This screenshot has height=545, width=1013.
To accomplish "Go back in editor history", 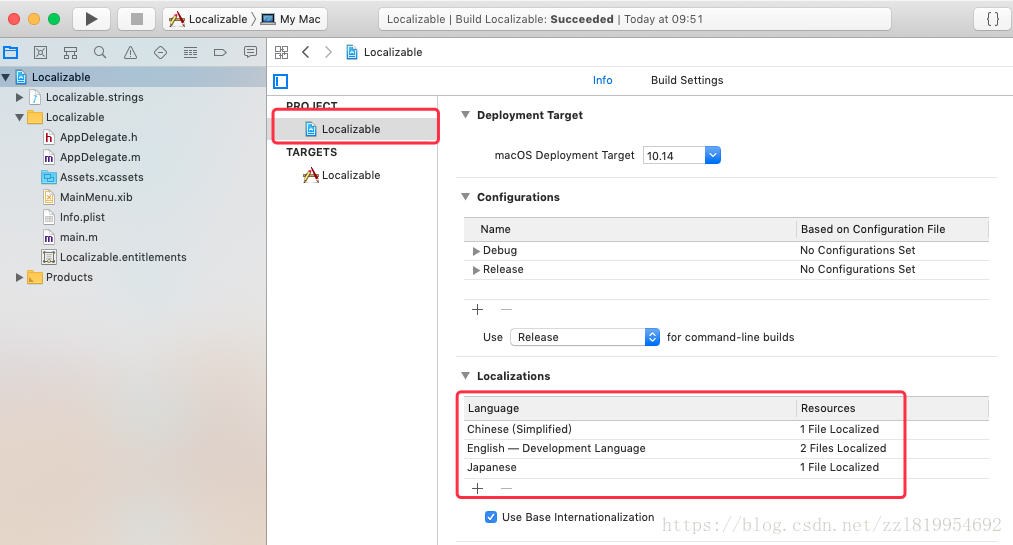I will pyautogui.click(x=306, y=52).
